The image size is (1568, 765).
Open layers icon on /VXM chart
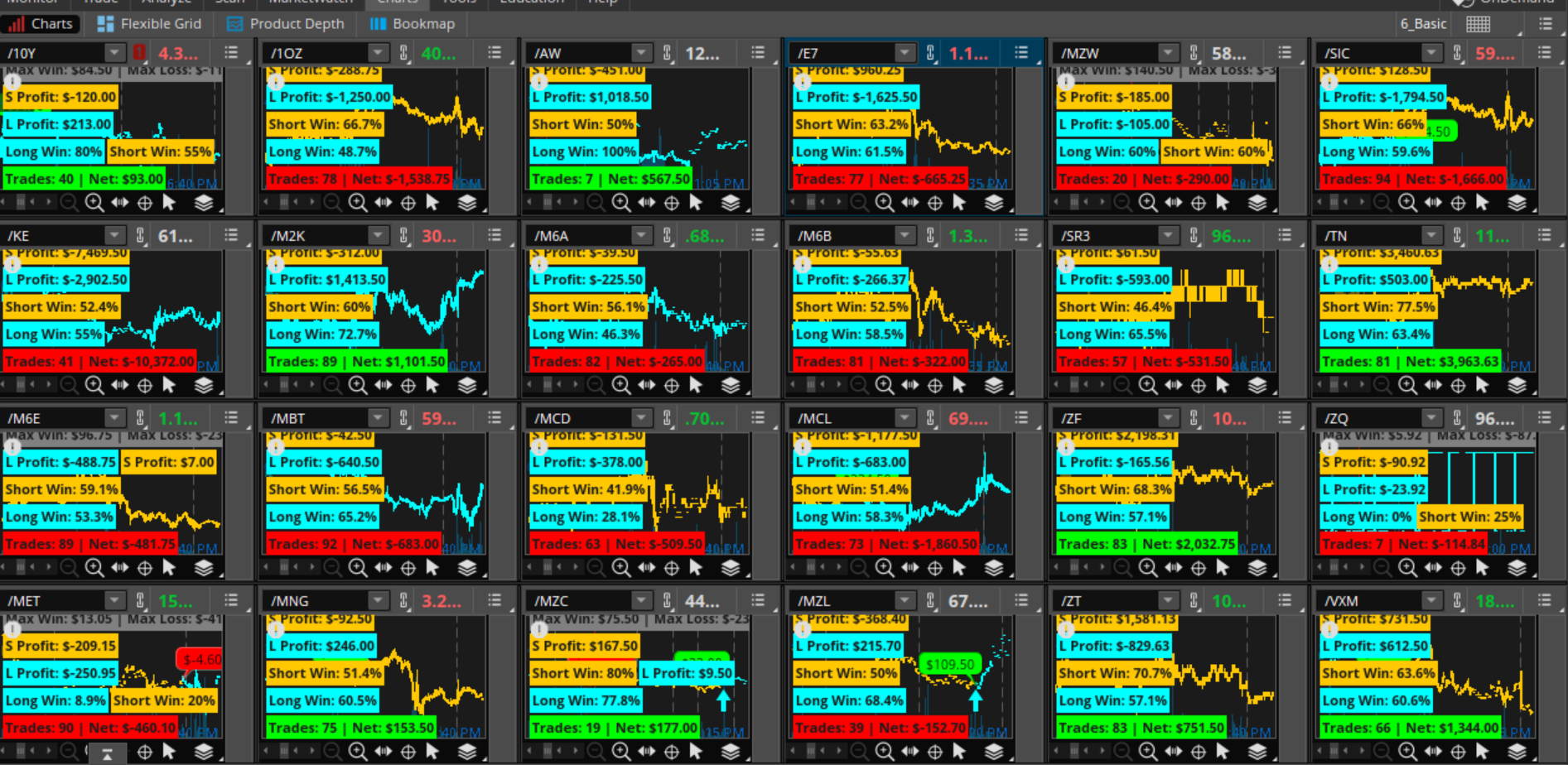click(1517, 751)
